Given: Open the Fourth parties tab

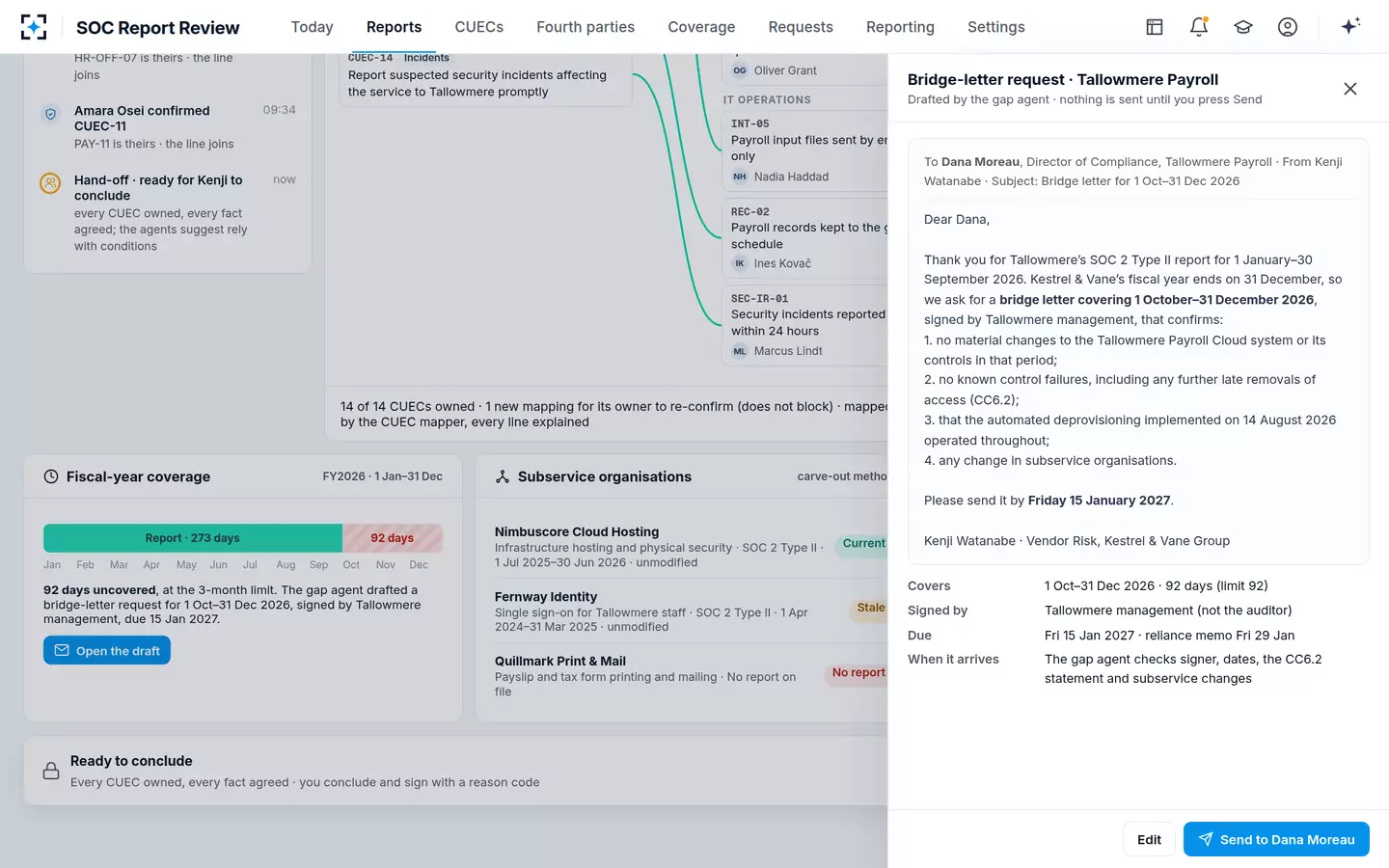Looking at the screenshot, I should pos(586,27).
